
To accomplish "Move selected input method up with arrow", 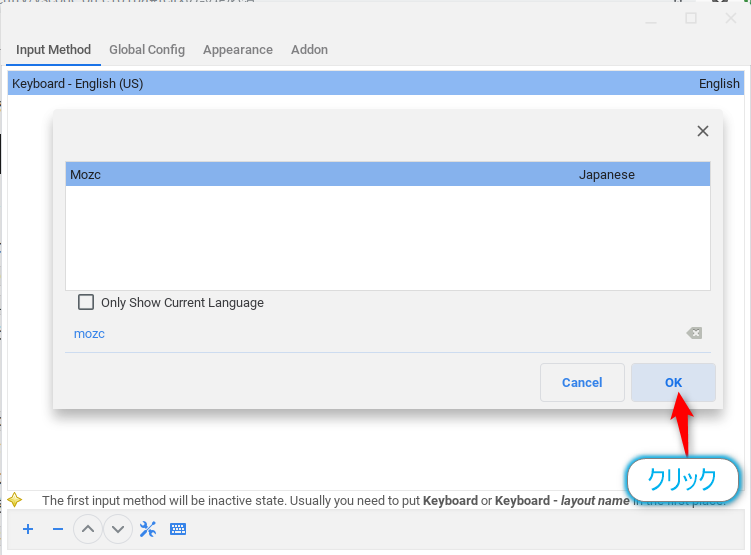I will (88, 529).
